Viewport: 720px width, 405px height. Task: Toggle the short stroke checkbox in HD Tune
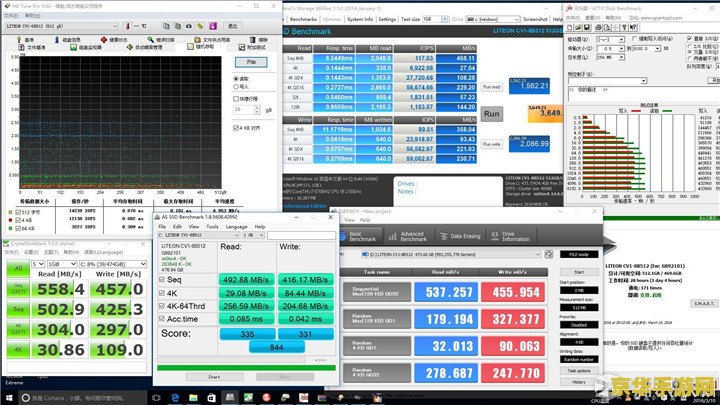[236, 99]
